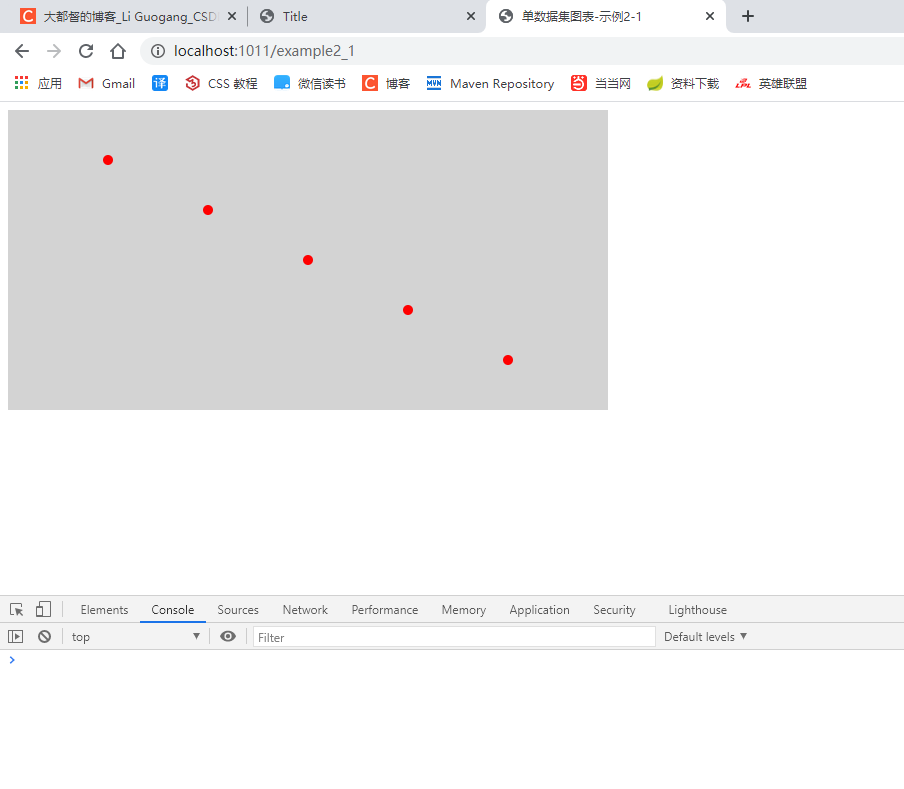This screenshot has width=904, height=789.
Task: Open Gmail from the bookmarks bar
Action: pos(105,83)
